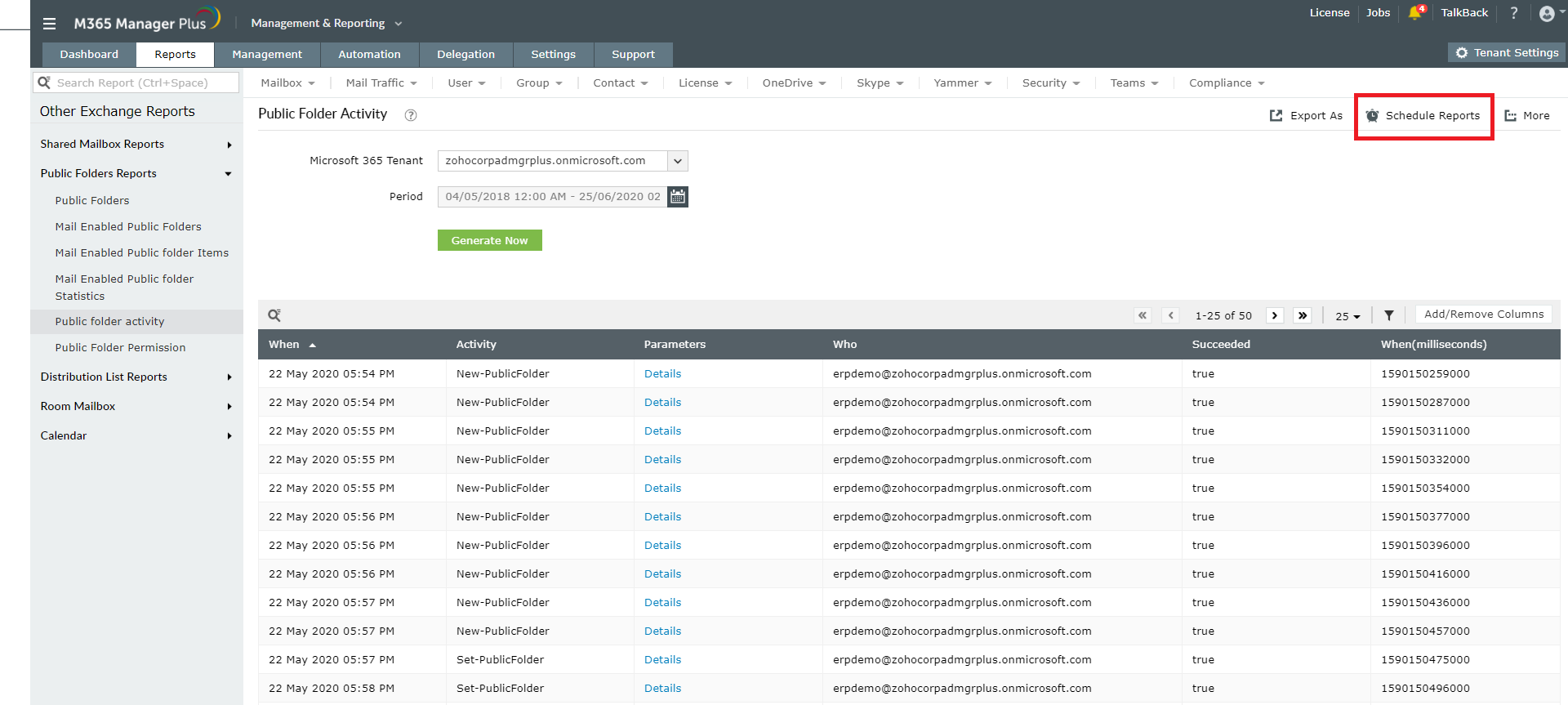Screen dimensions: 1568x705
Task: Click the Generate Now button
Action: [x=490, y=240]
